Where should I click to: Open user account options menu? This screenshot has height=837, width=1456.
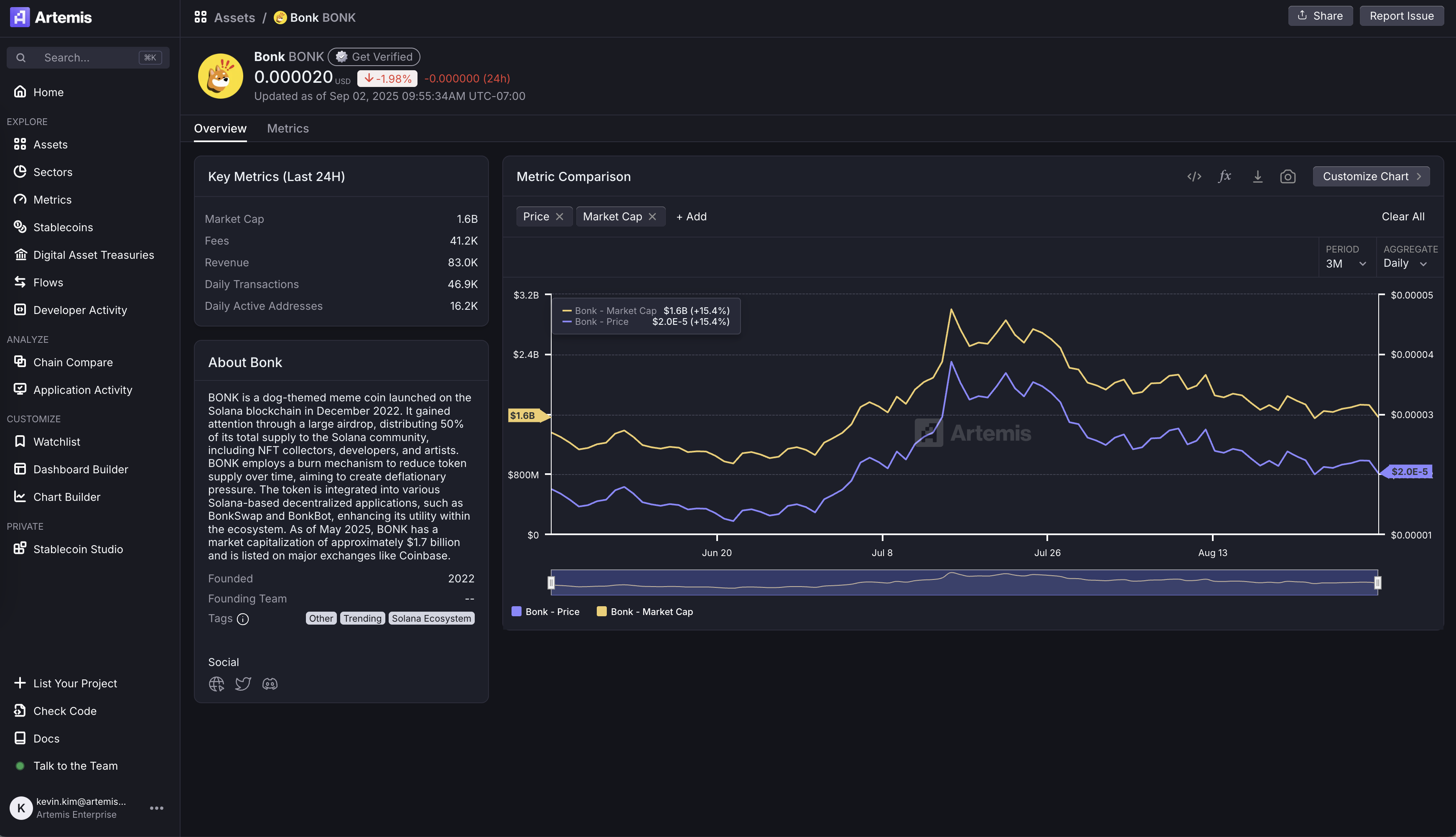156,808
